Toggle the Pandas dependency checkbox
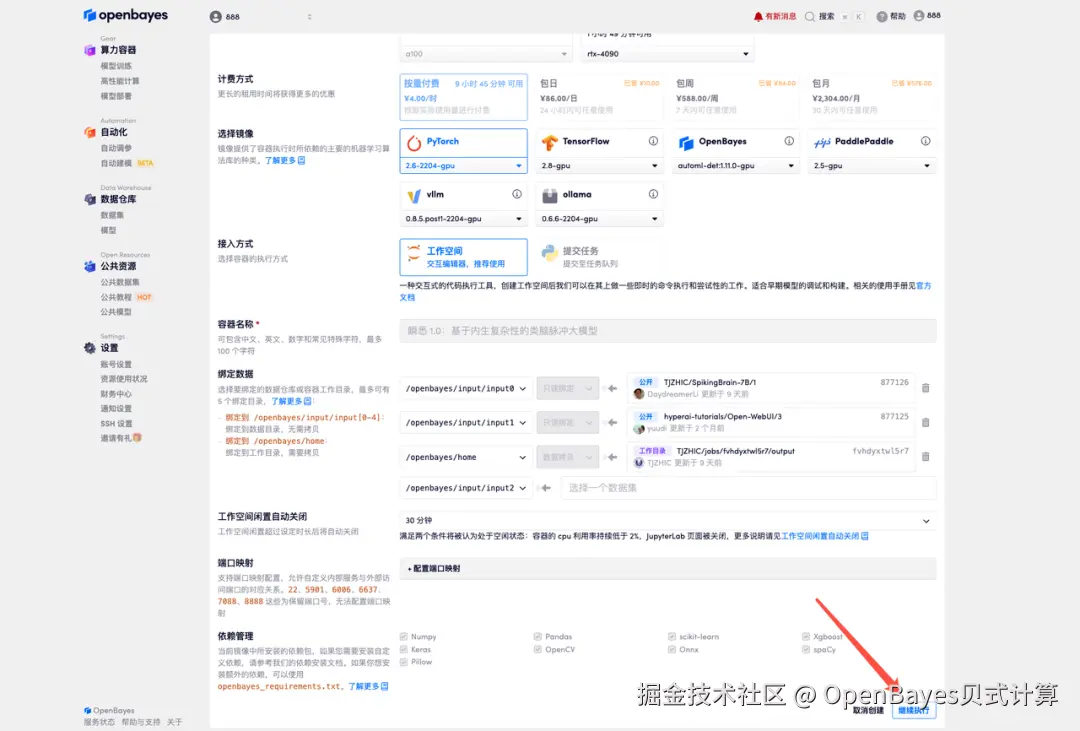 [537, 637]
